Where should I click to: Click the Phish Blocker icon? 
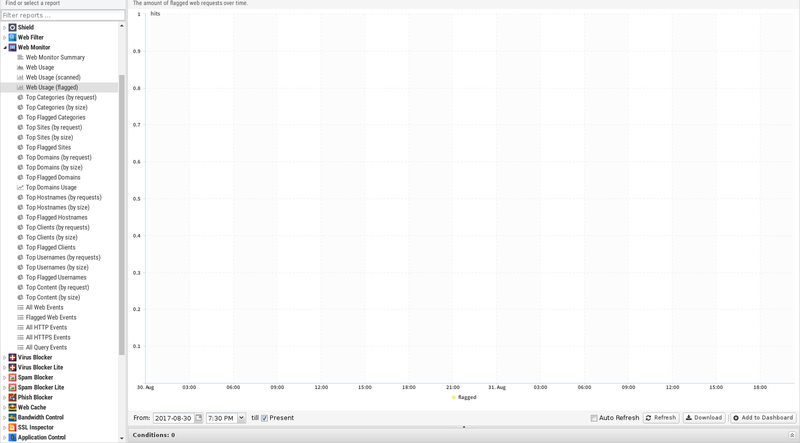tap(13, 397)
